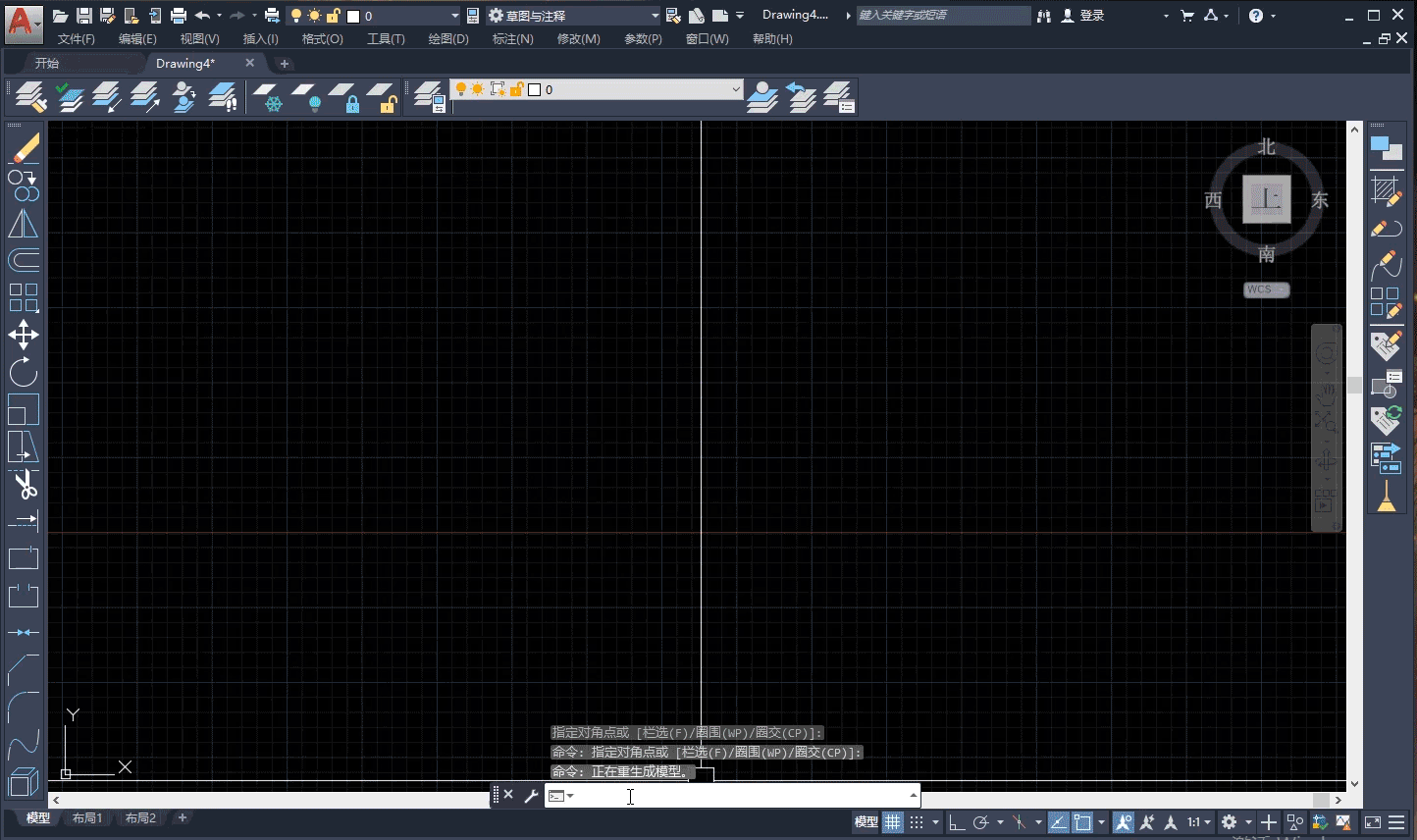The width and height of the screenshot is (1417, 840).
Task: Open the 修改(M) menu
Action: 578,39
